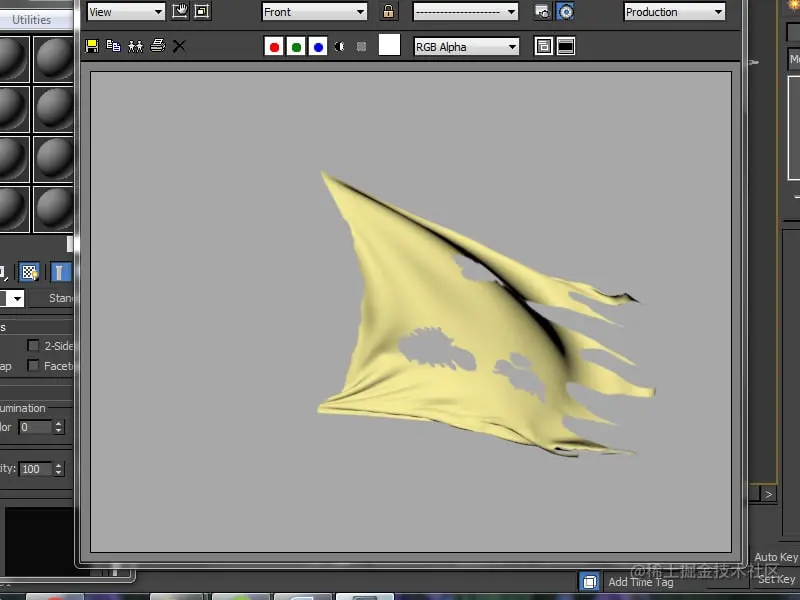
Task: Print the rendered image
Action: pyautogui.click(x=158, y=46)
